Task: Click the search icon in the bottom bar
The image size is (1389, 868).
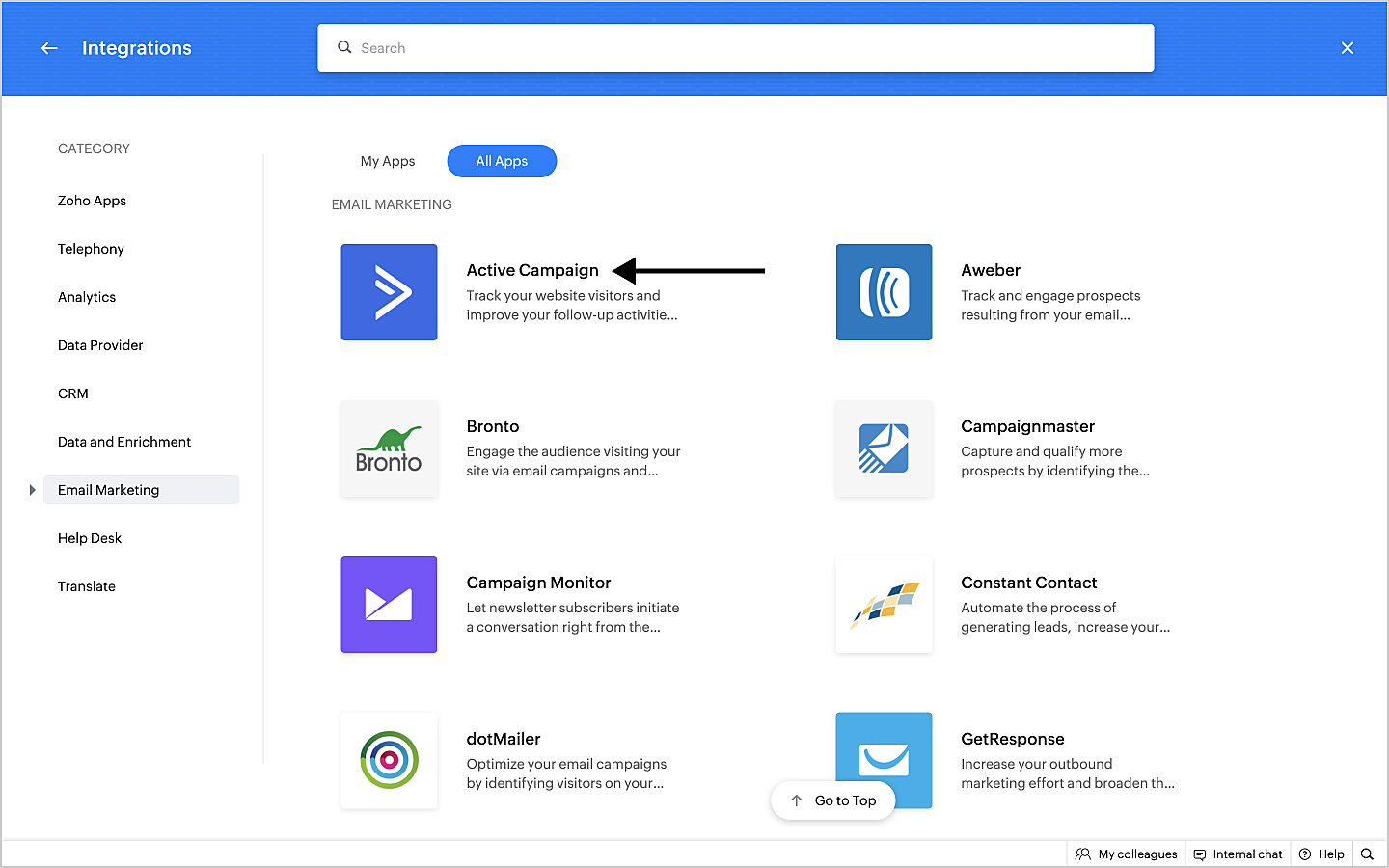Action: click(x=1367, y=854)
